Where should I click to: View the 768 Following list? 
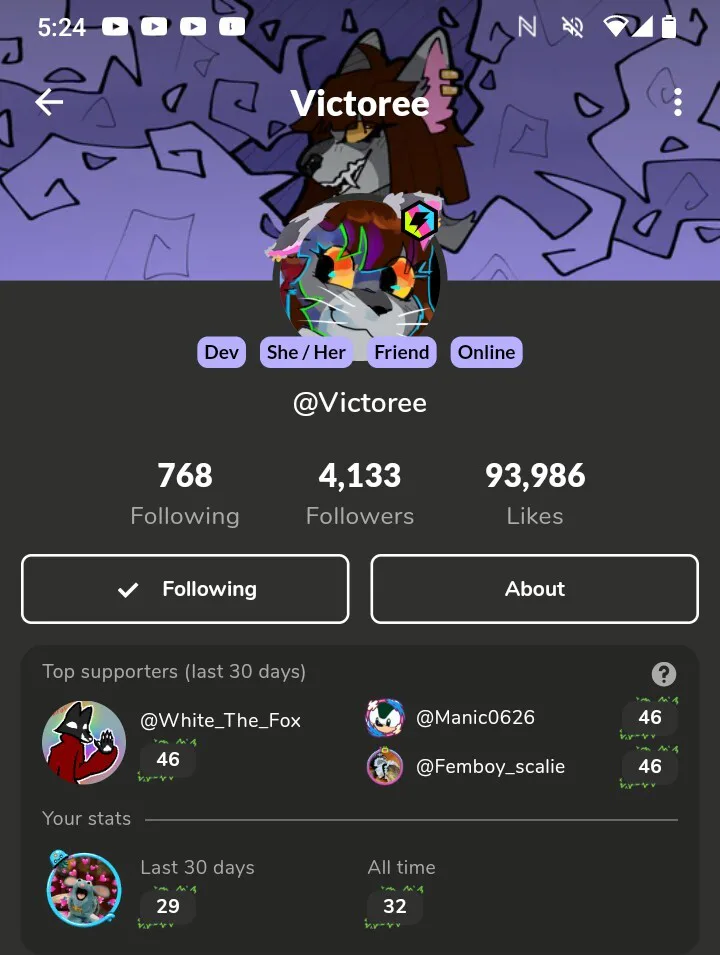click(185, 494)
